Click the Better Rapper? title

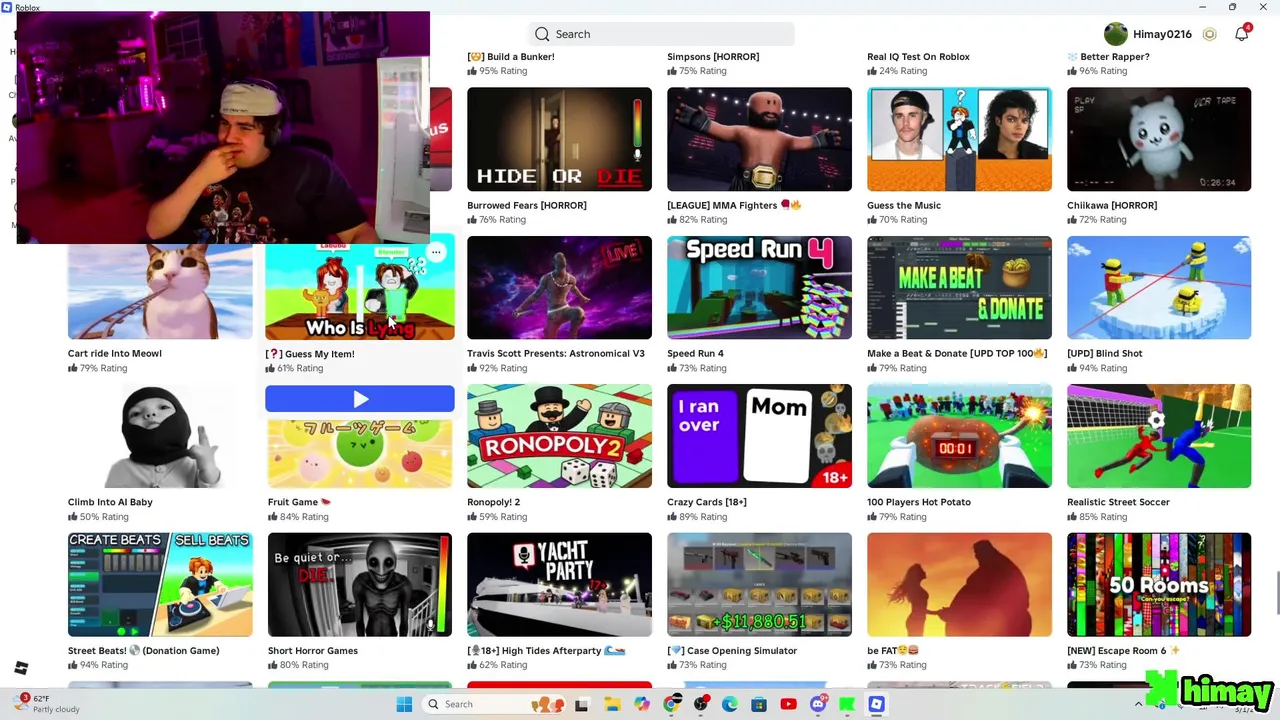click(1108, 57)
